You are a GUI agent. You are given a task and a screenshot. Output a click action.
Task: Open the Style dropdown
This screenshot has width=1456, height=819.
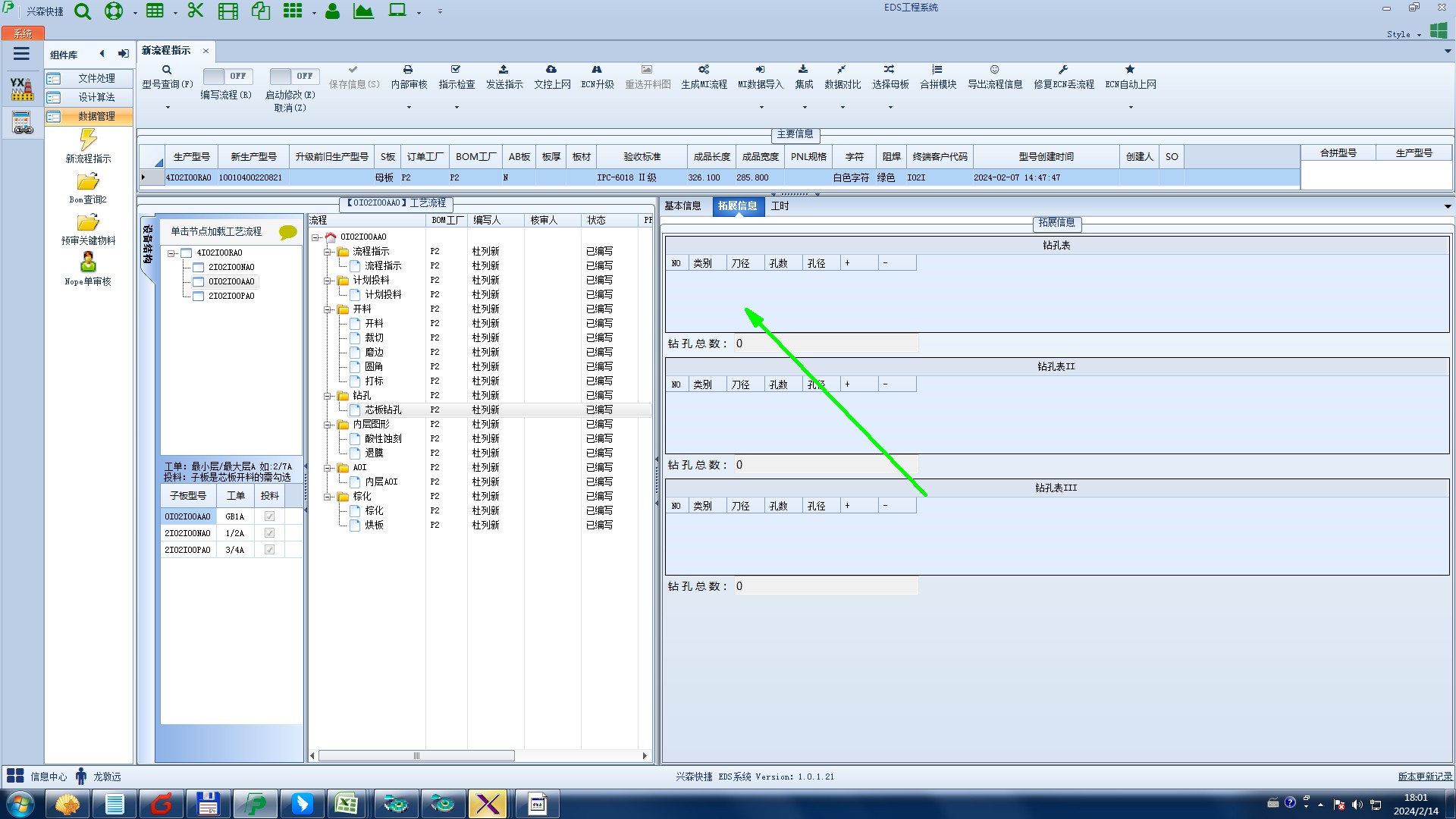1404,34
